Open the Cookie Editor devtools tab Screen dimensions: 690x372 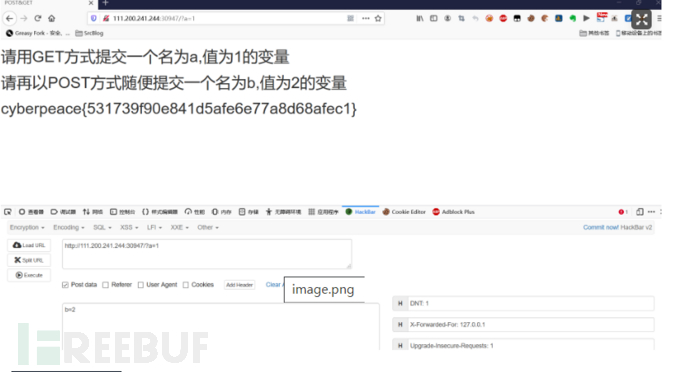404,212
